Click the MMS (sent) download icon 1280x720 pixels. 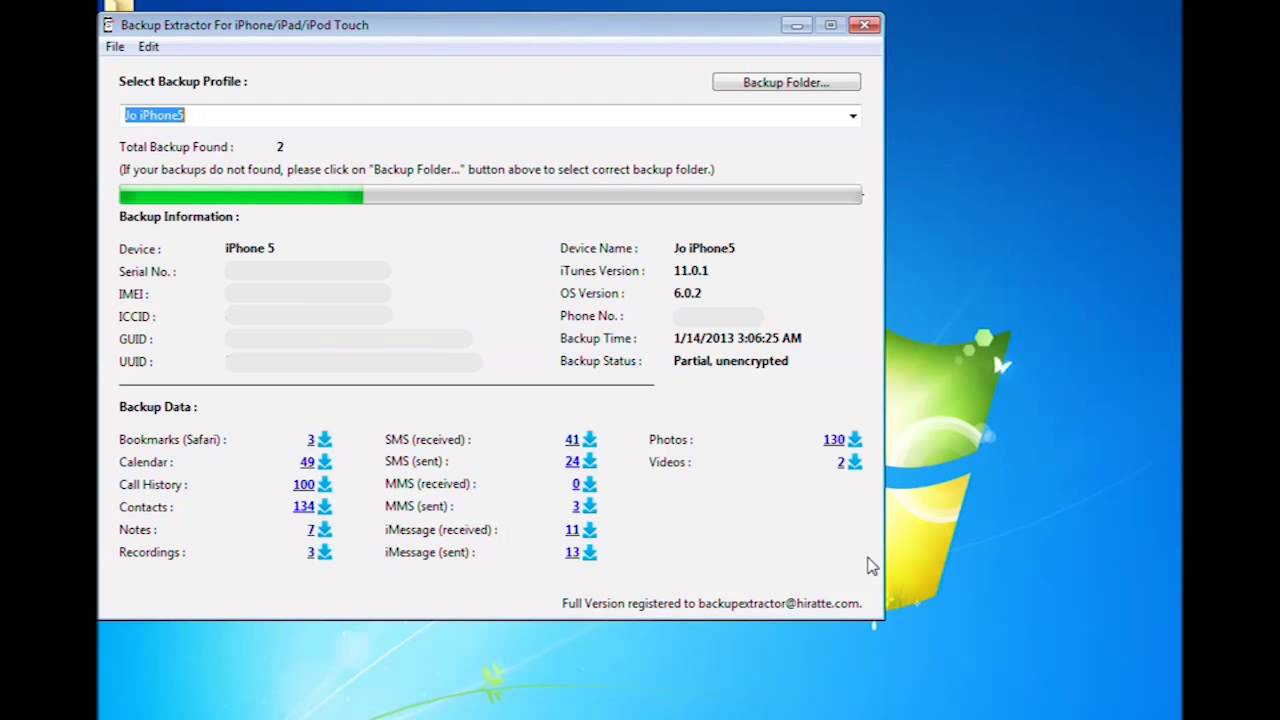tap(589, 506)
